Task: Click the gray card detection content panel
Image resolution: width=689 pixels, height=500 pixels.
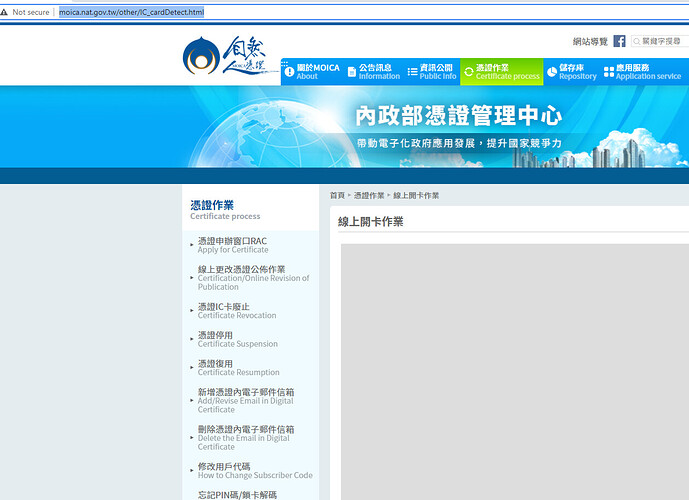Action: (x=515, y=372)
